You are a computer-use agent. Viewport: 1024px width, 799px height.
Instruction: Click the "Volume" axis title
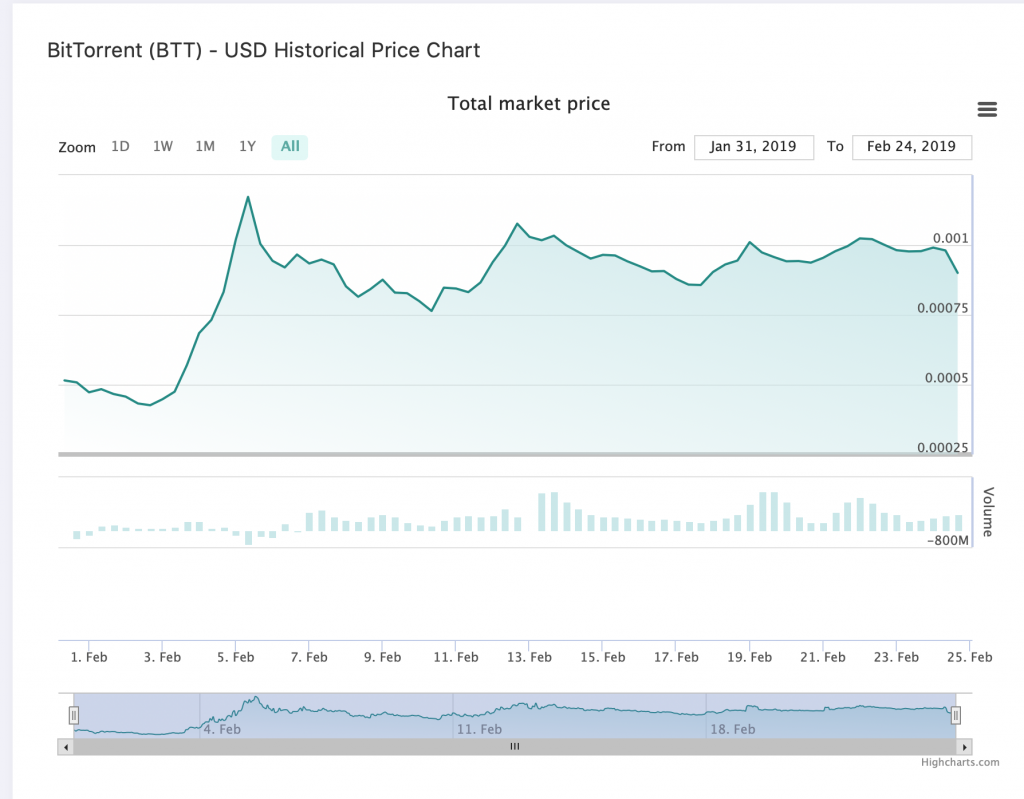(x=989, y=512)
